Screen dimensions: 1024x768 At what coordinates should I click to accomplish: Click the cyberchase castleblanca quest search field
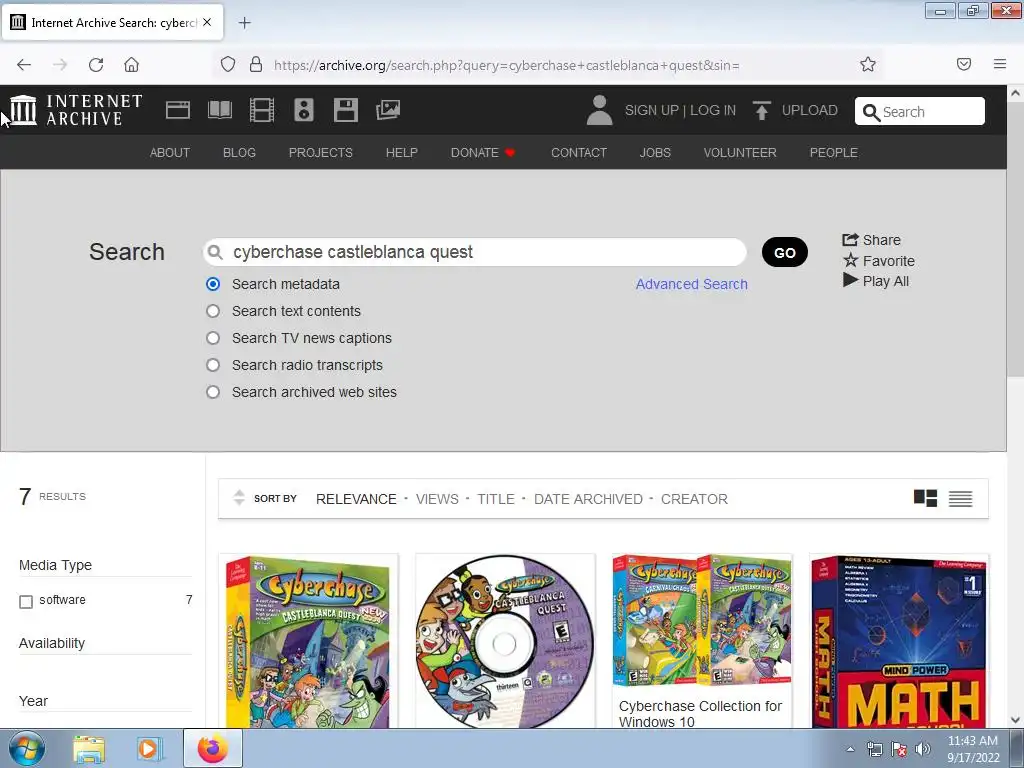(475, 252)
